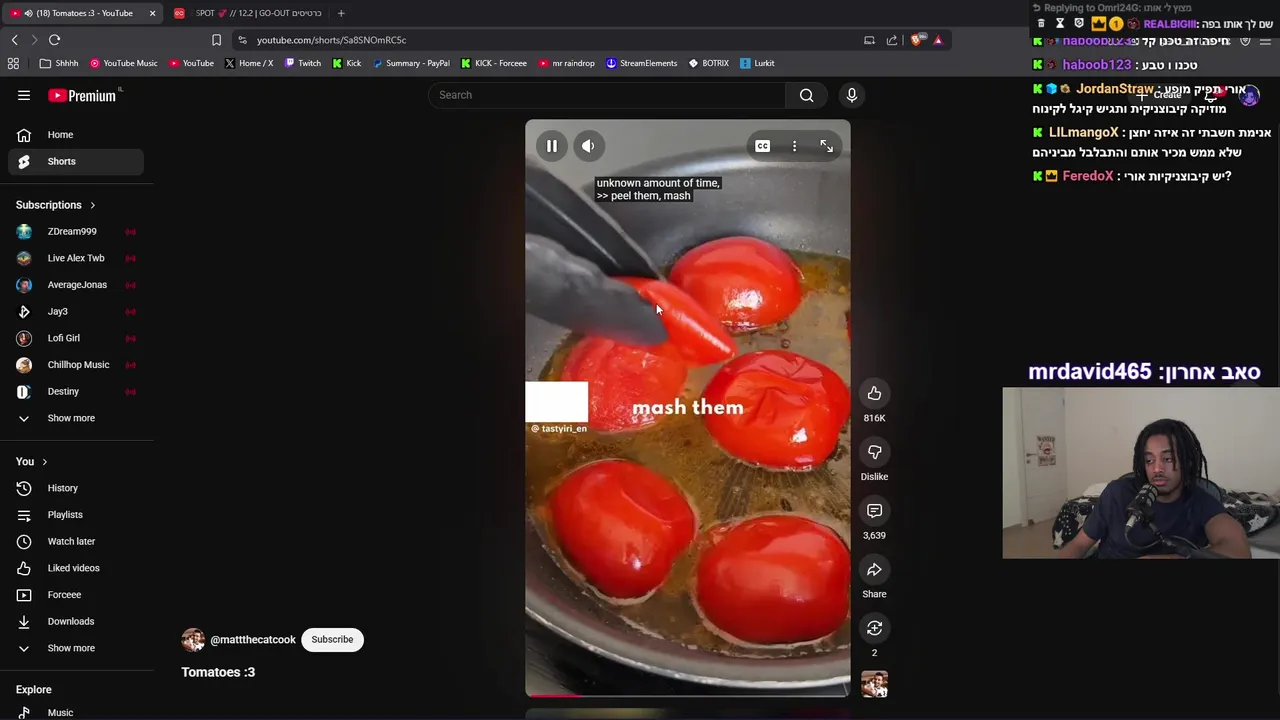Click the video progress bar
Viewport: 1280px width, 720px height.
(x=688, y=694)
